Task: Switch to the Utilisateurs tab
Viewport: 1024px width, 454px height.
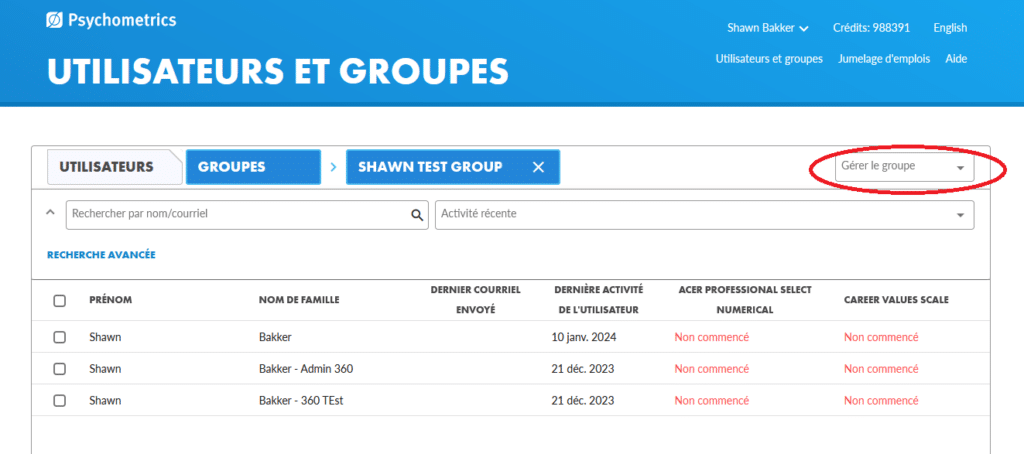Action: point(106,167)
